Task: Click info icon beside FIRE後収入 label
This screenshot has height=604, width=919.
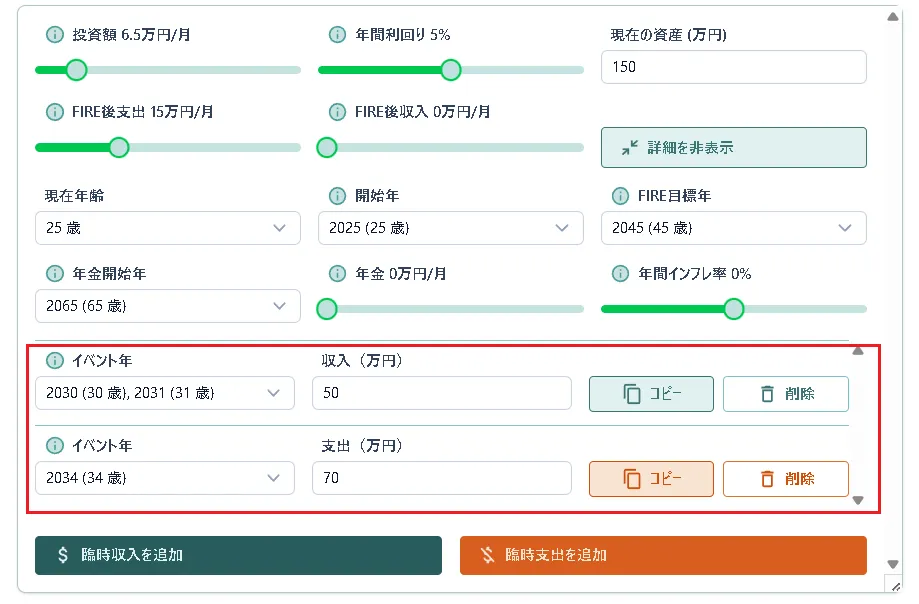Action: [337, 112]
